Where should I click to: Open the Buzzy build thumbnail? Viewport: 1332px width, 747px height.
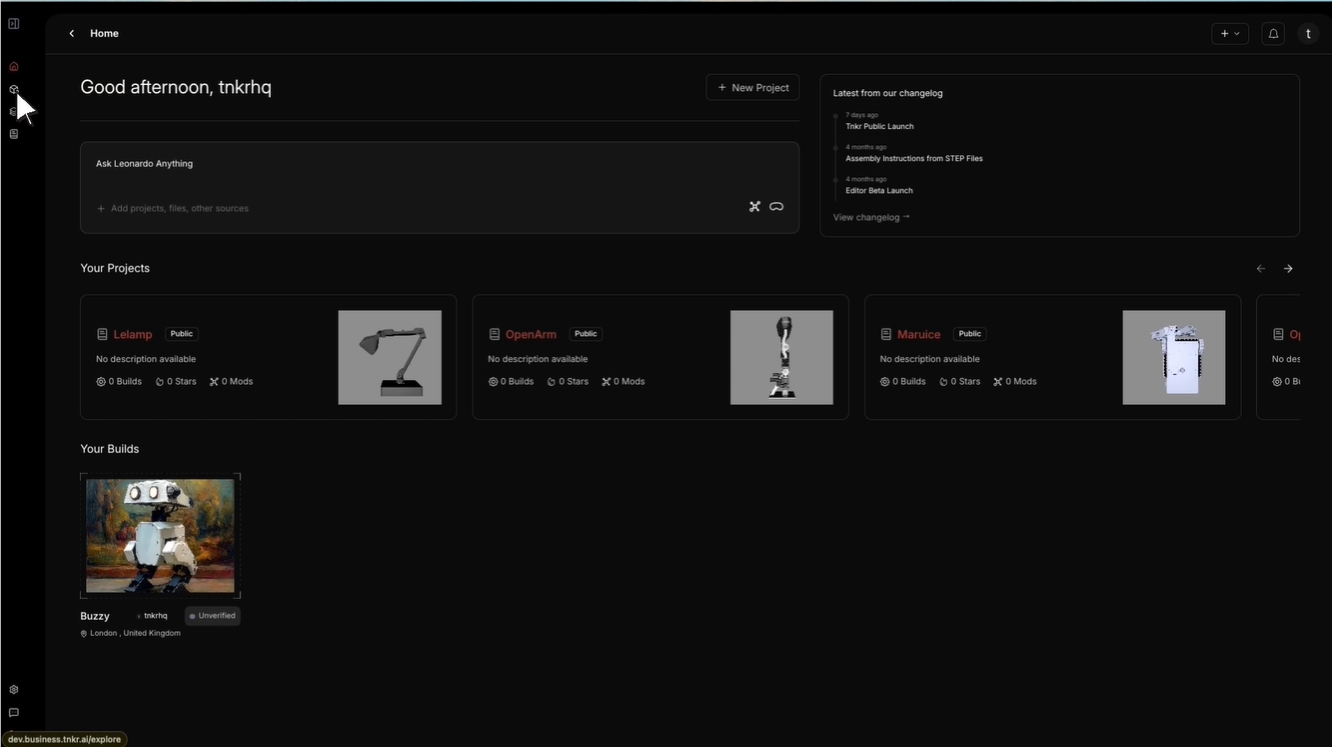[159, 535]
